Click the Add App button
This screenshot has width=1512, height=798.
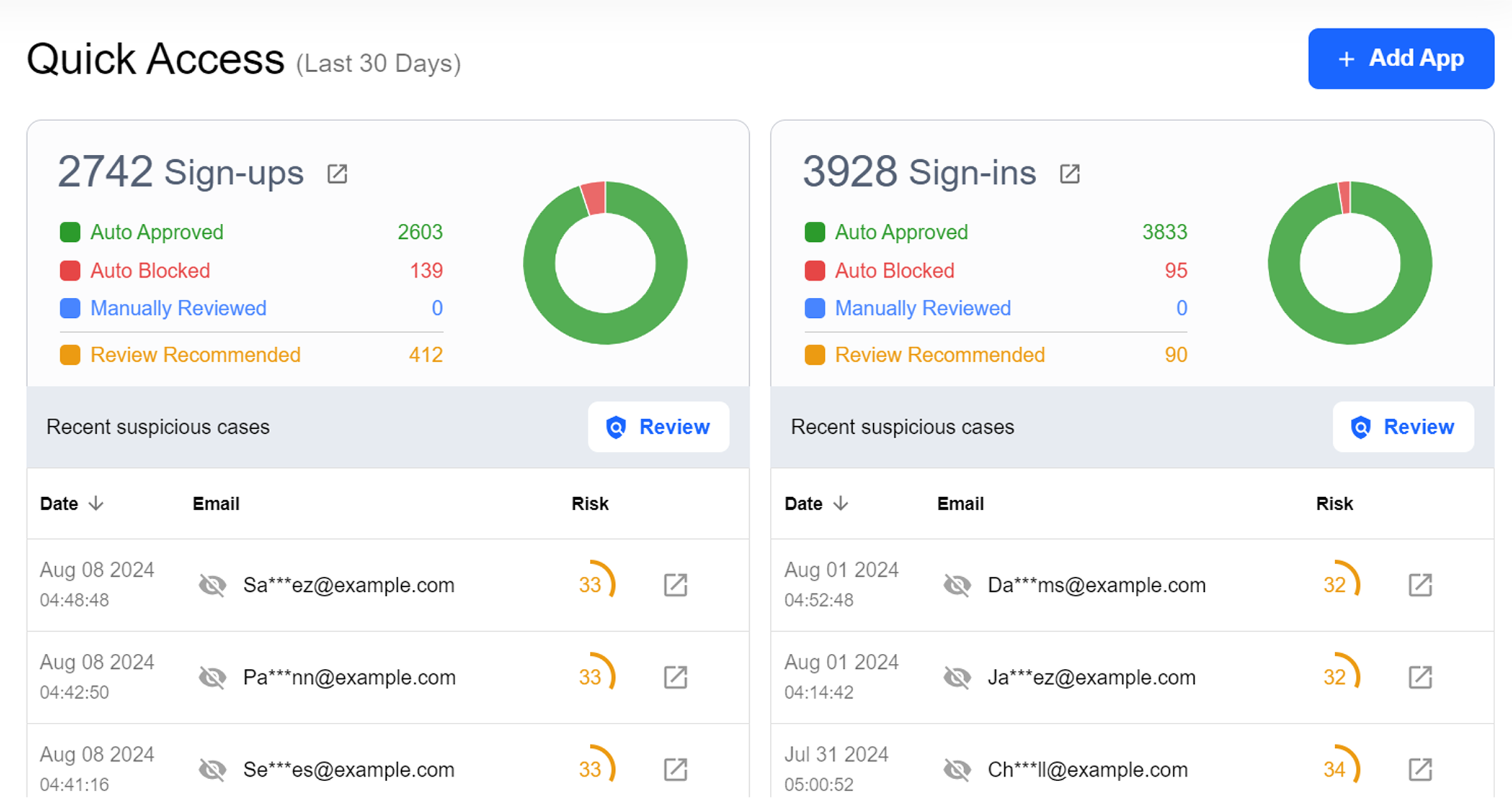coord(1401,58)
